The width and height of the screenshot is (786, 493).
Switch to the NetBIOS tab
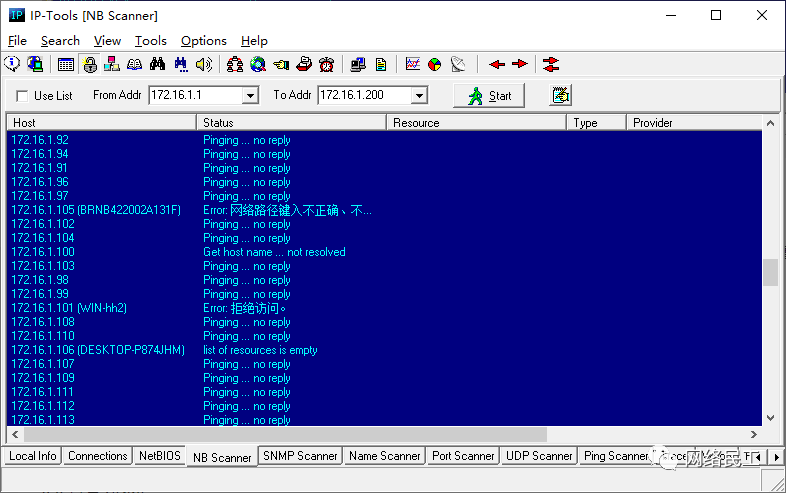(x=159, y=456)
